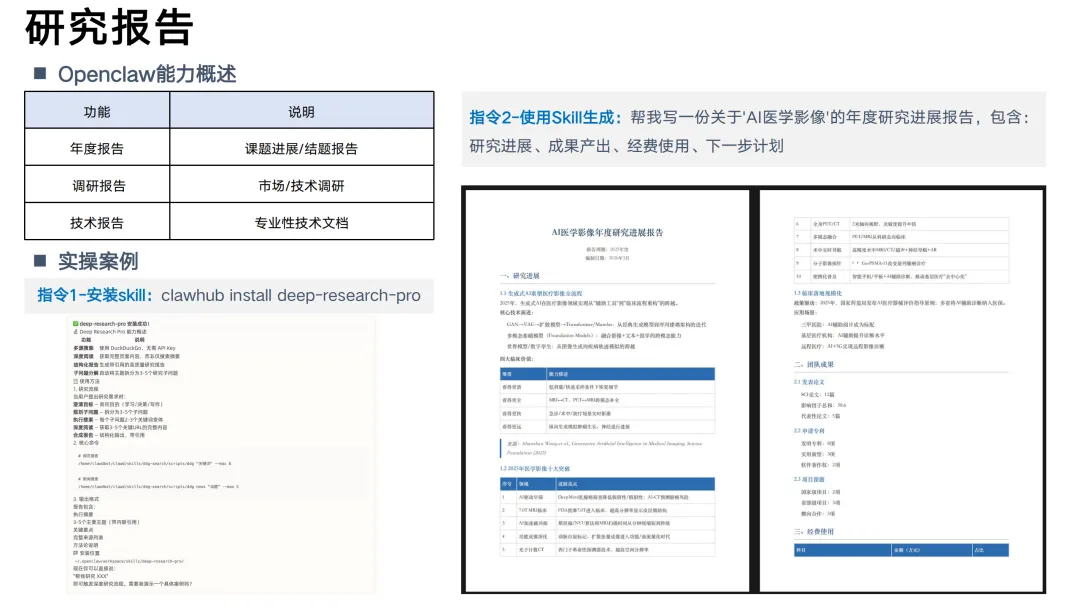Click the heading 实操案例
Image resolution: width=1080 pixels, height=608 pixels.
coord(98,261)
